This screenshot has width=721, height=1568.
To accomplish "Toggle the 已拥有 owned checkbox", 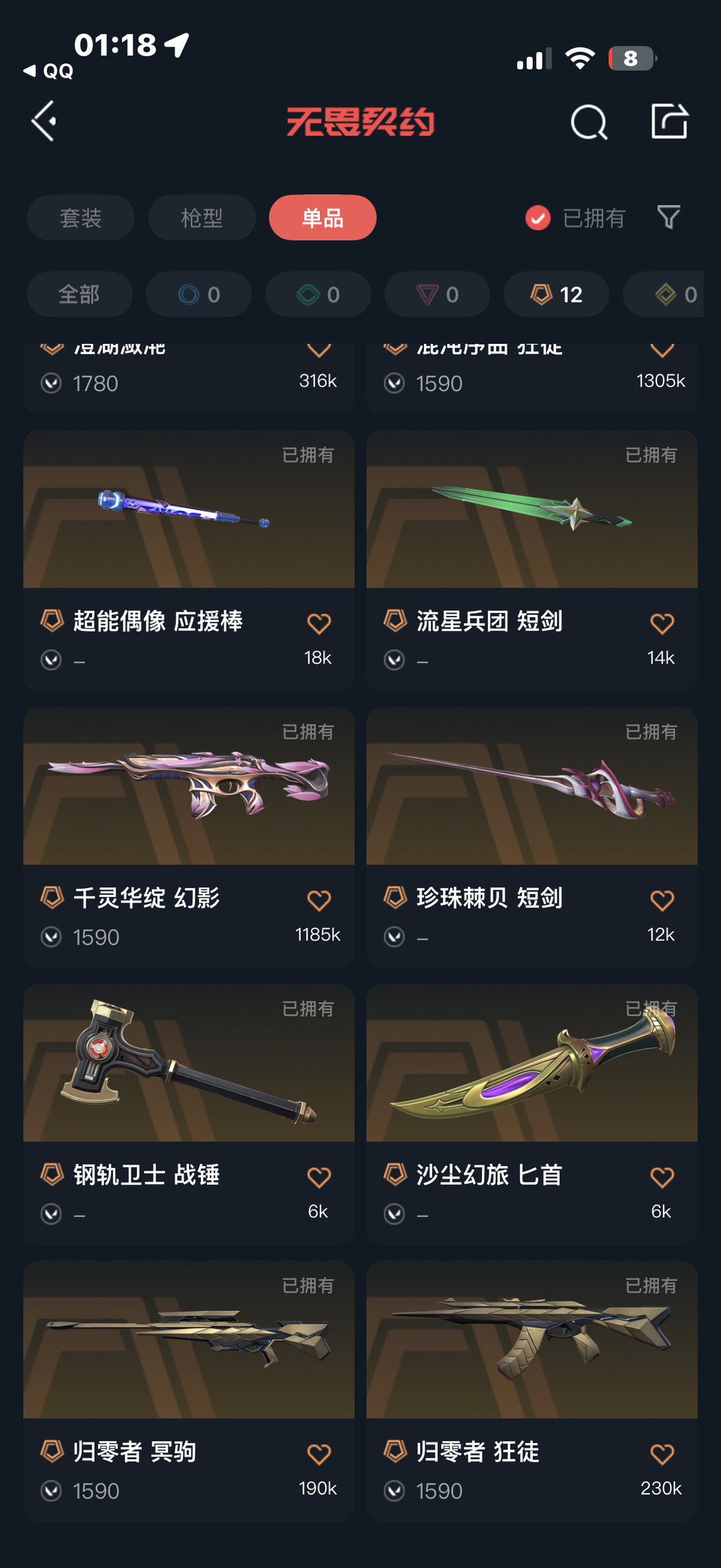I will (x=538, y=218).
